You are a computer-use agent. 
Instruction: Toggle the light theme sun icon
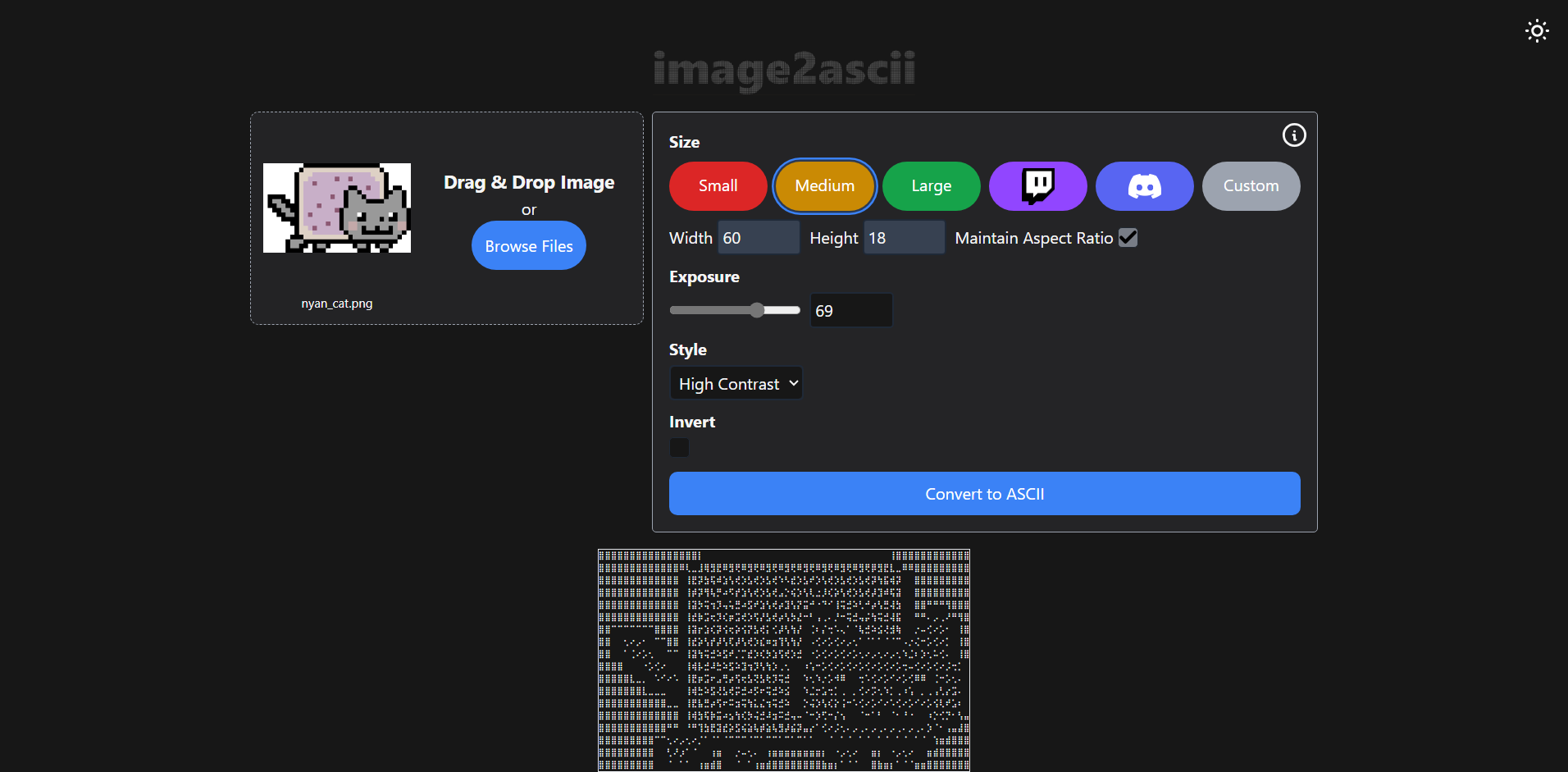tap(1535, 30)
